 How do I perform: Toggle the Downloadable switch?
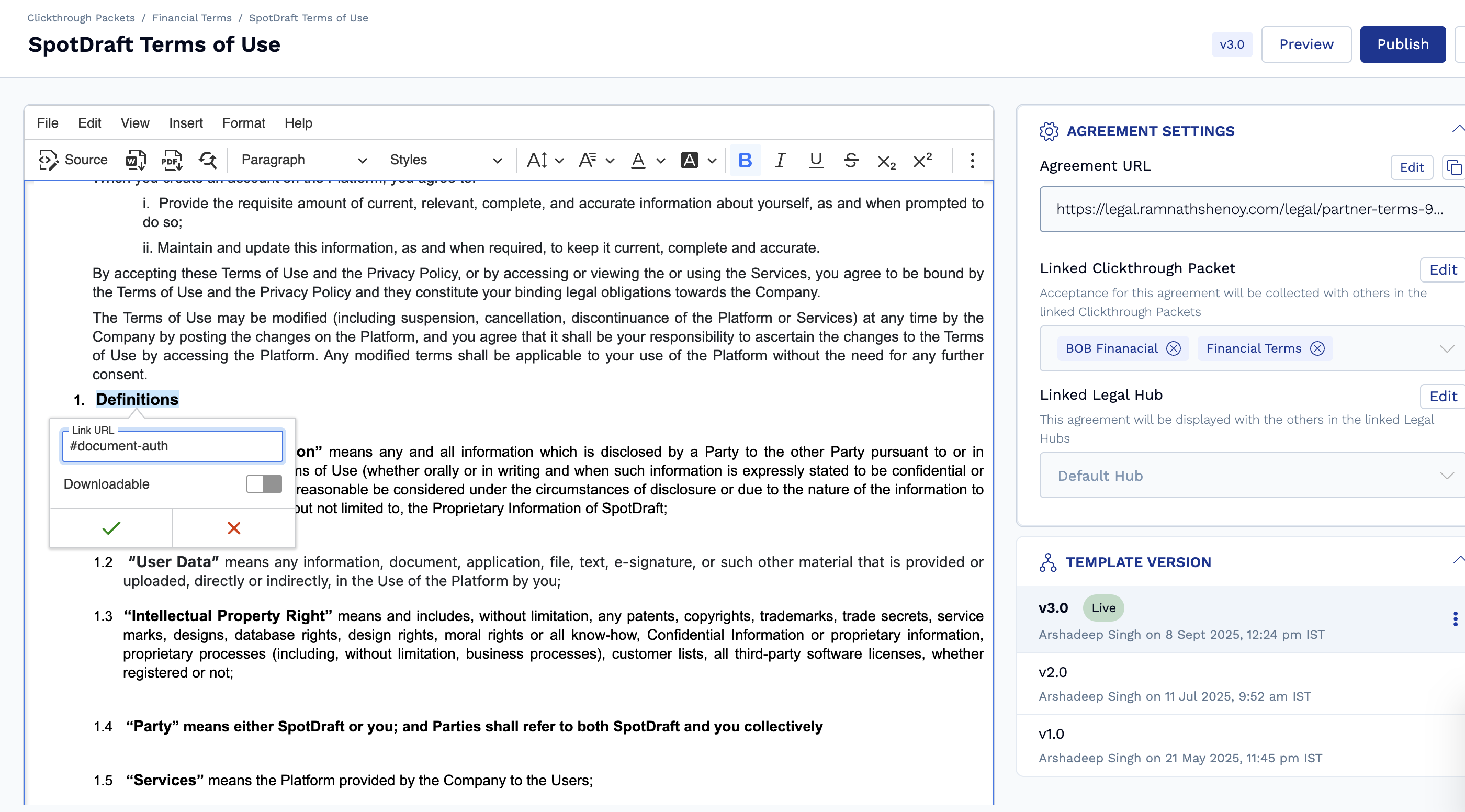(264, 483)
